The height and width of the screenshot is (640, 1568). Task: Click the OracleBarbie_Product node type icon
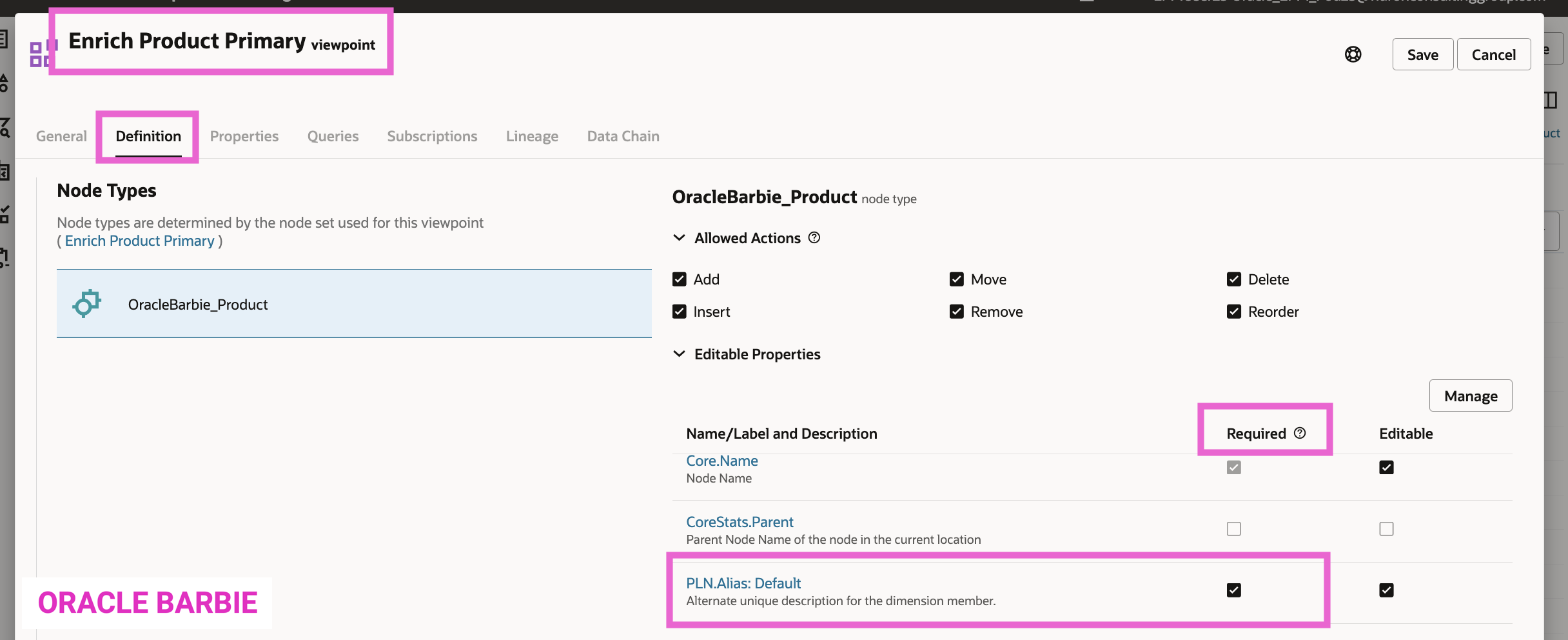pos(87,304)
